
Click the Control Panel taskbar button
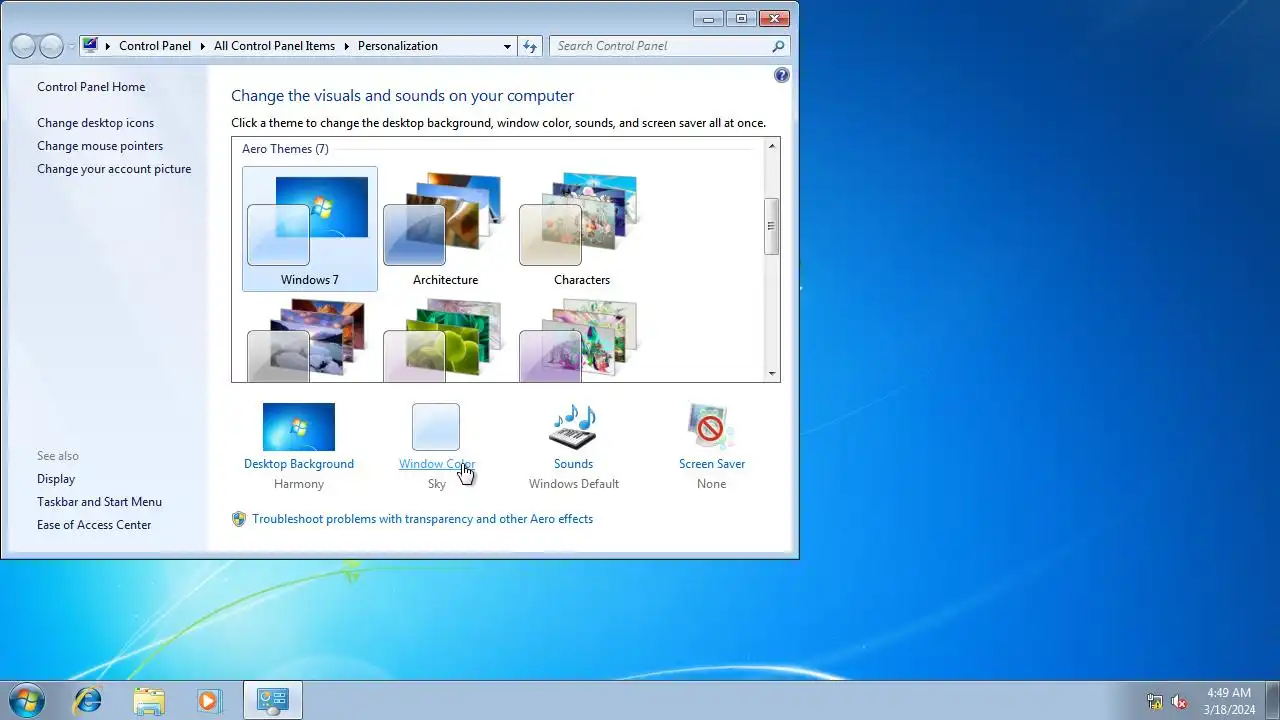(x=272, y=700)
